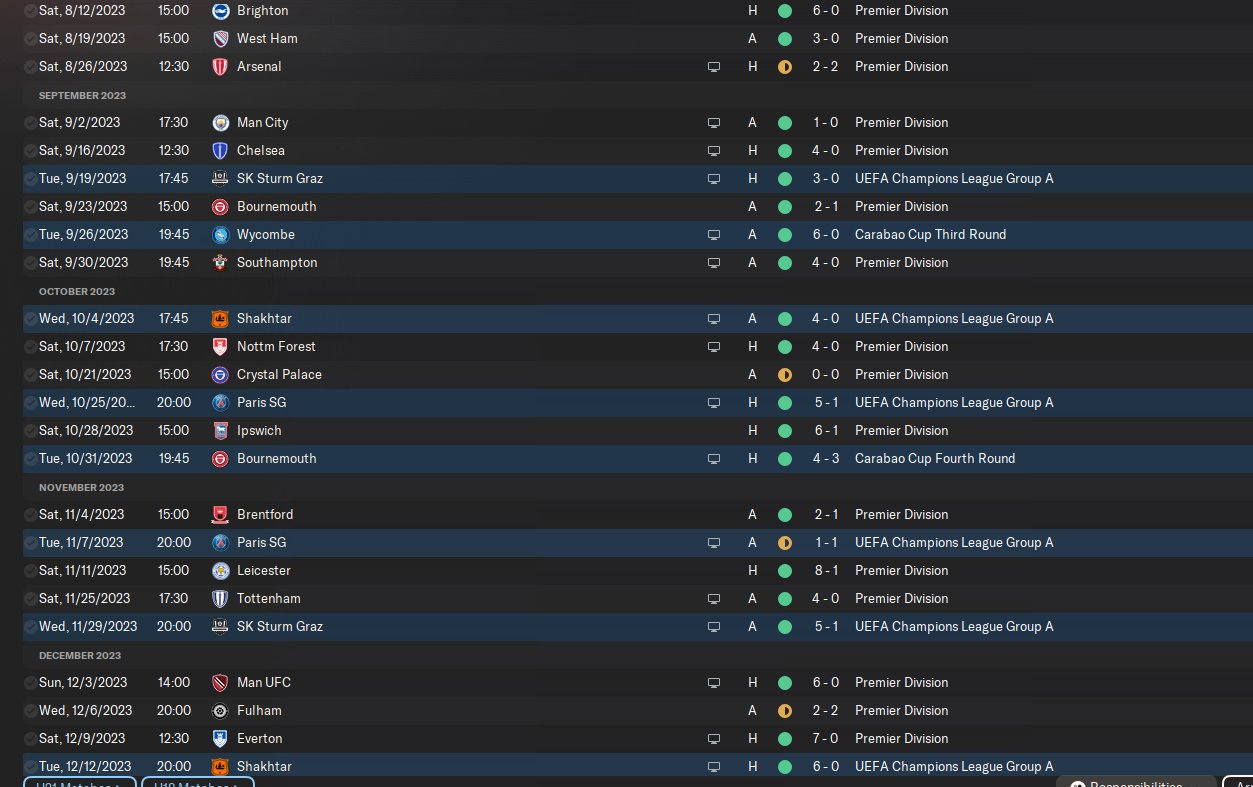
Task: Select the SEPTEMBER 2023 month header
Action: click(x=82, y=96)
